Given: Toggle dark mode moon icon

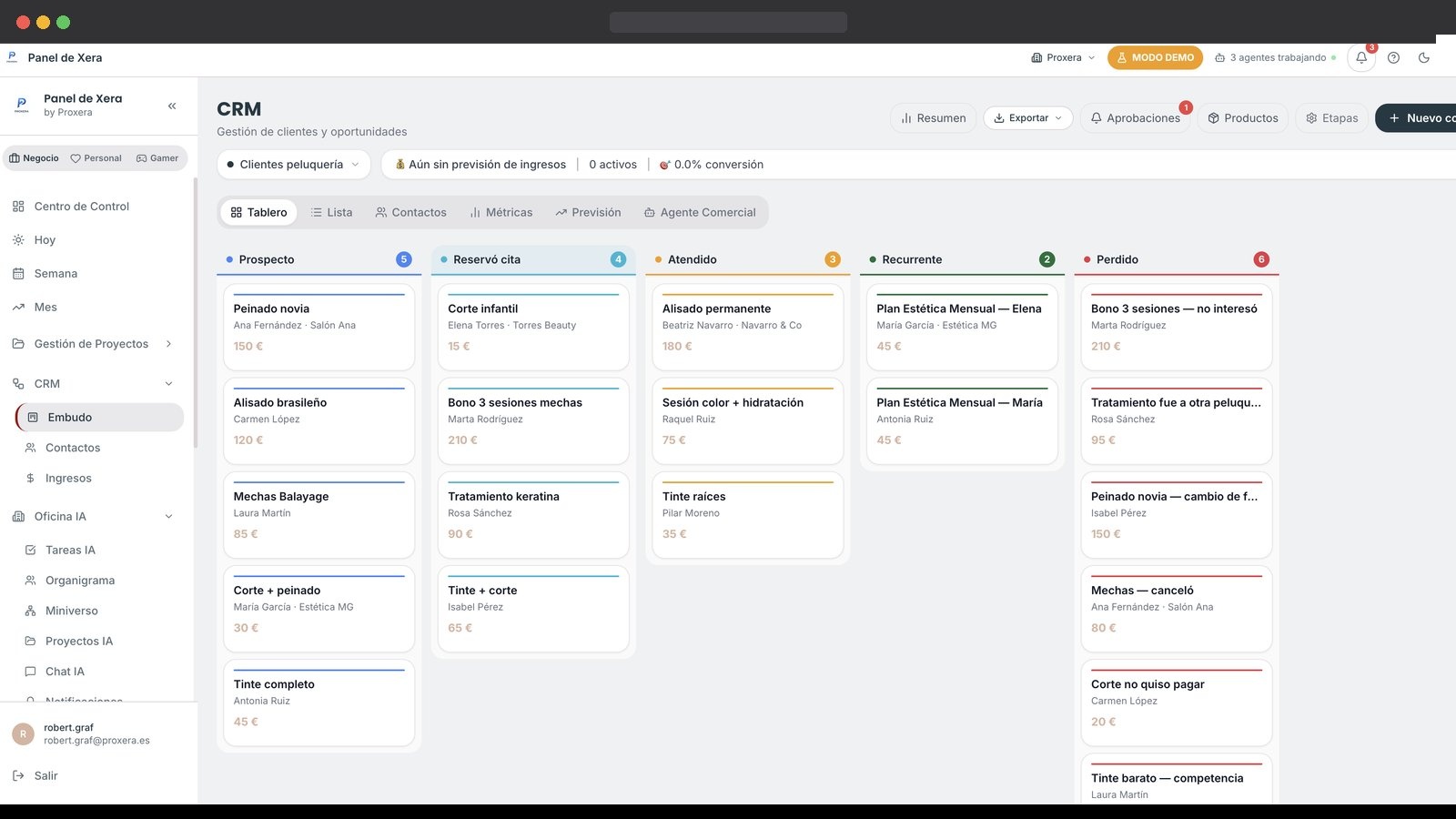Looking at the screenshot, I should click(1424, 57).
